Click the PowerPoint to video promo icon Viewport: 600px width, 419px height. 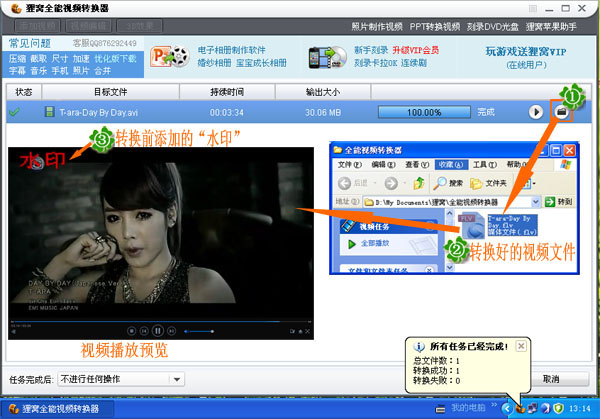point(169,57)
